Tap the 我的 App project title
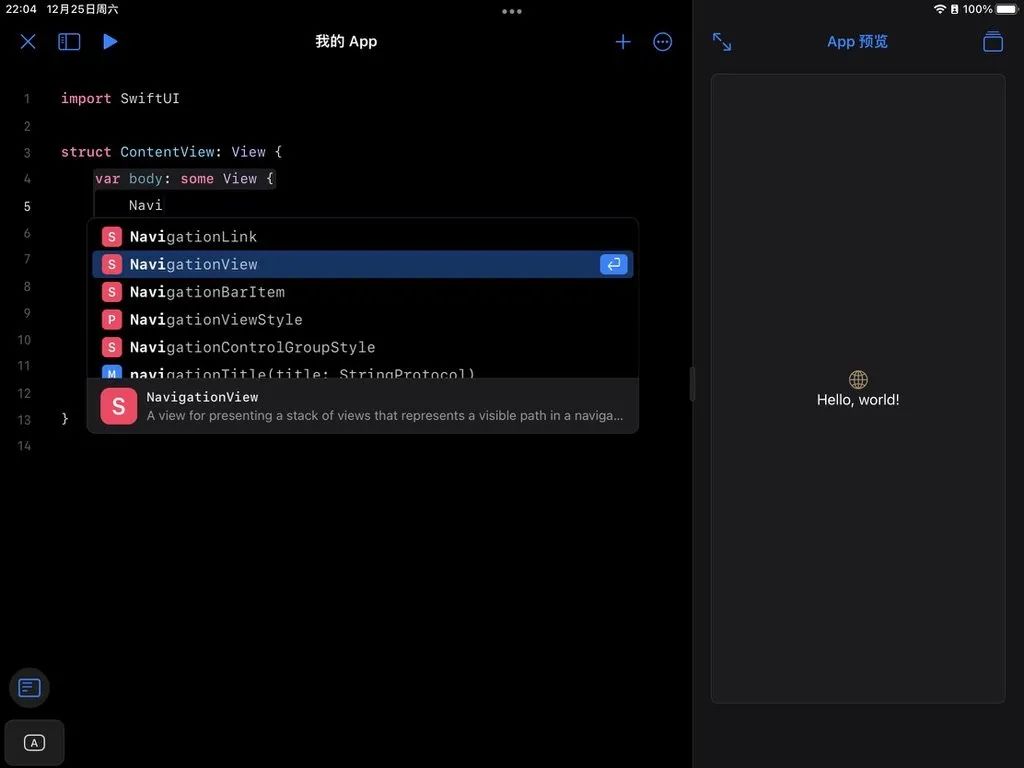This screenshot has height=768, width=1024. pyautogui.click(x=346, y=42)
